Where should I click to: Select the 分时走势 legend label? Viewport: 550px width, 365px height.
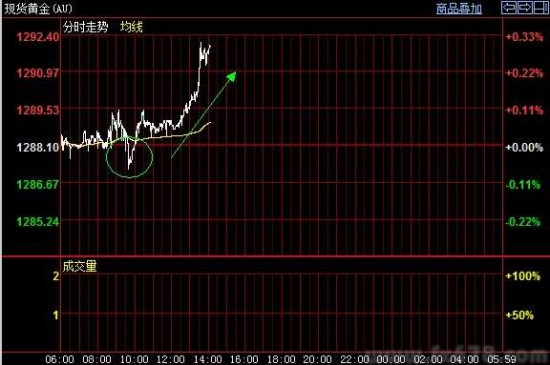coord(85,27)
